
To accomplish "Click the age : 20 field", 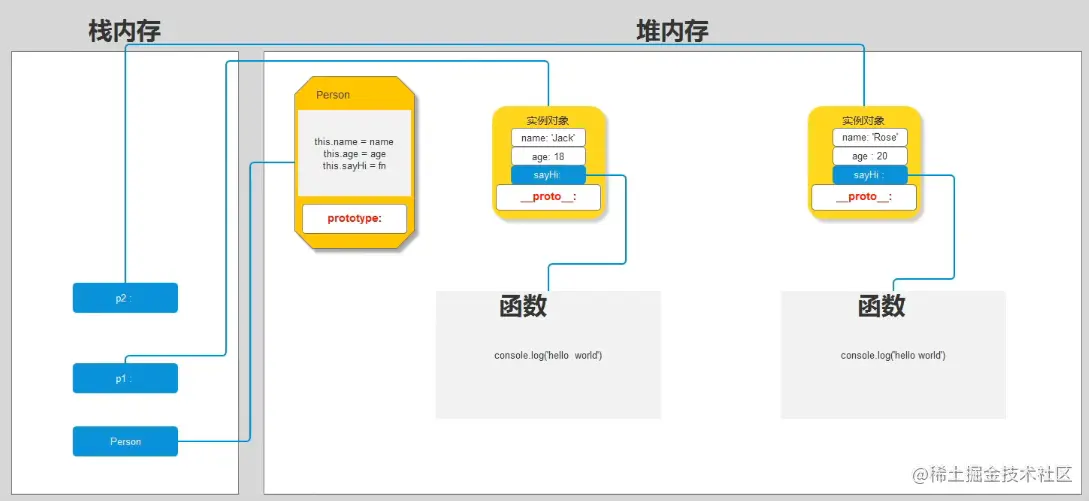I will pos(870,156).
